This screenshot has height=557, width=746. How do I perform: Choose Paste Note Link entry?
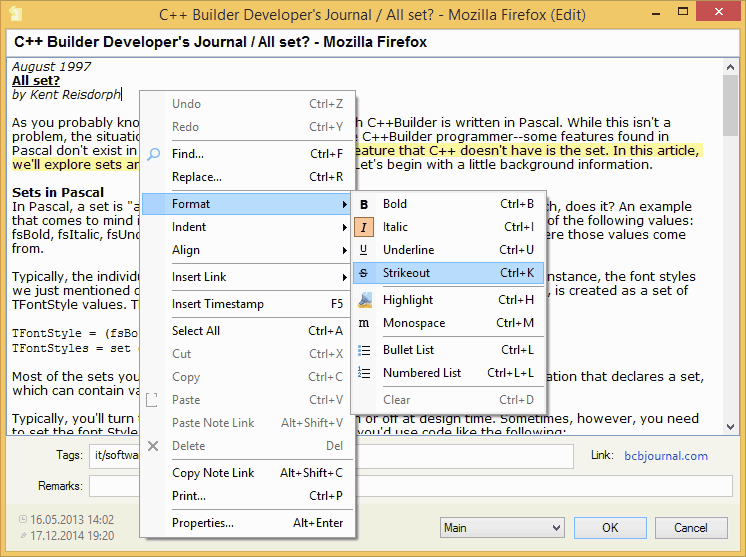248,423
